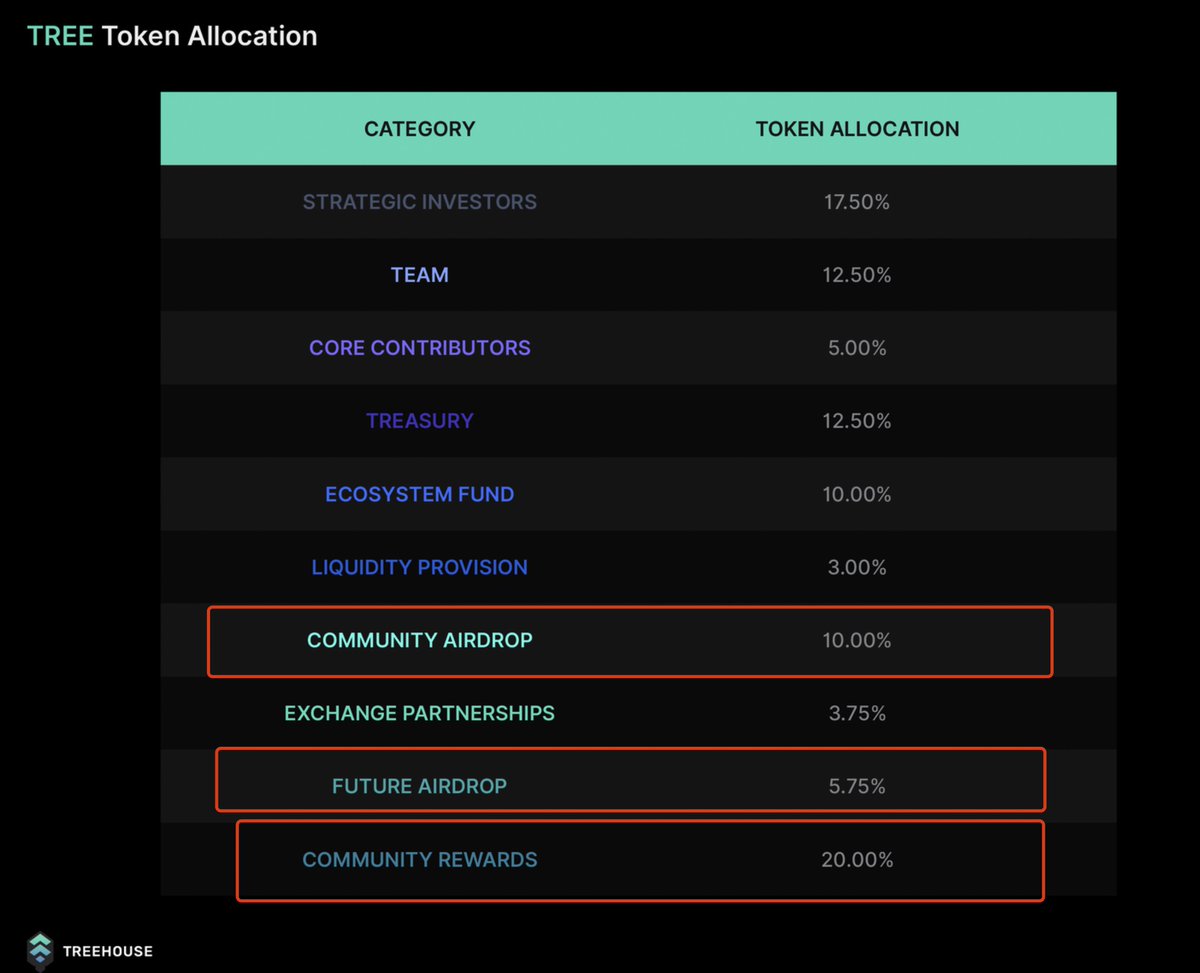Click the TEAM category label
The image size is (1200, 973).
point(419,275)
